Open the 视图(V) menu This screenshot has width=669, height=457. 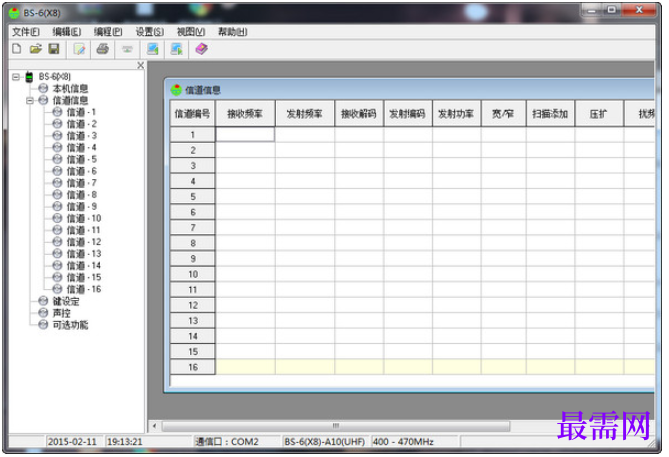click(191, 32)
